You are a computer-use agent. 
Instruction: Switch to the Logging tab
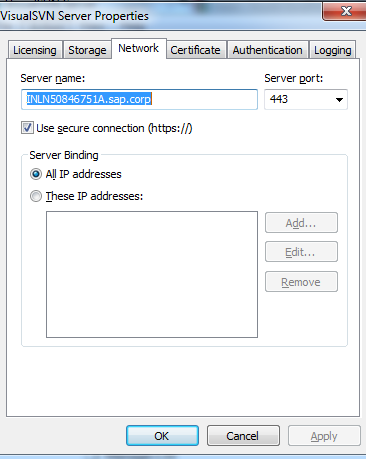pyautogui.click(x=332, y=50)
